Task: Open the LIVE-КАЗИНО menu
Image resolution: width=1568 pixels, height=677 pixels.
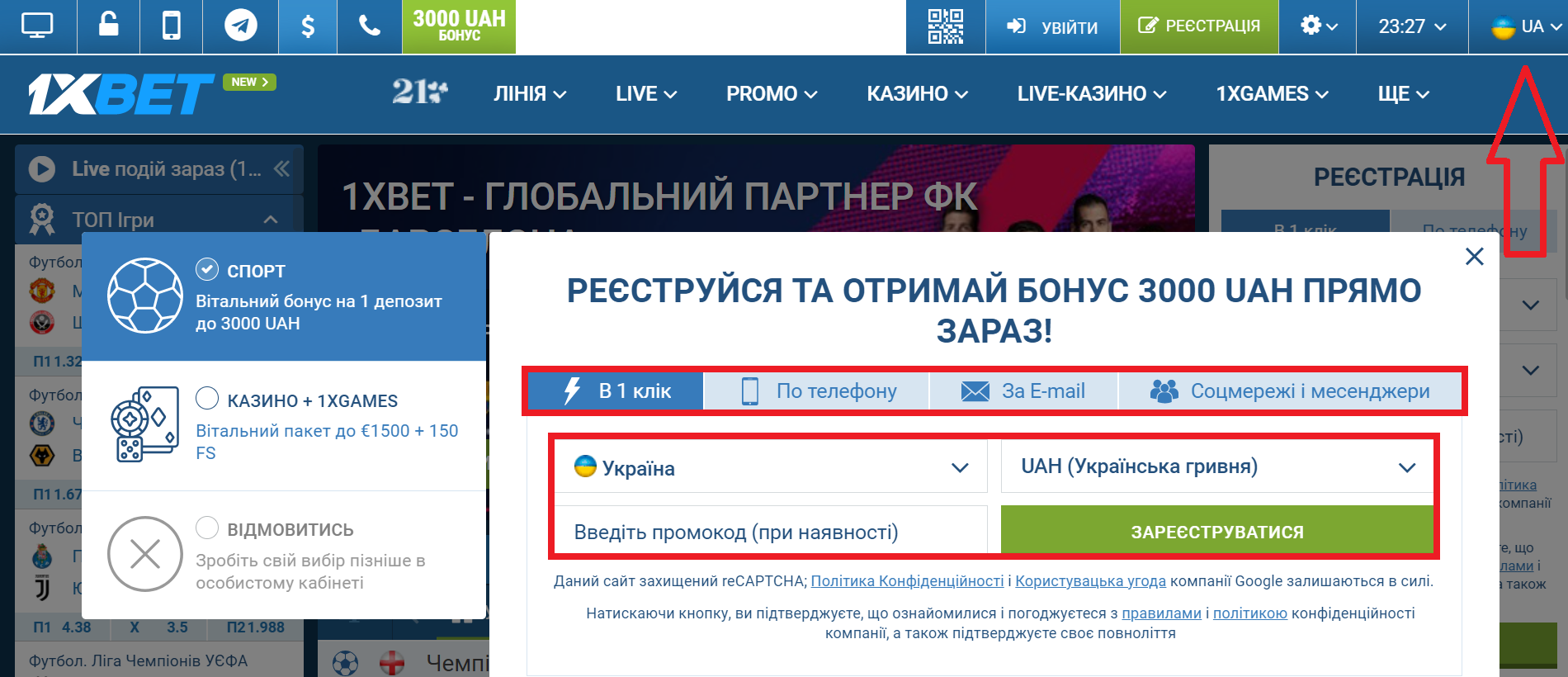Action: click(x=1092, y=94)
